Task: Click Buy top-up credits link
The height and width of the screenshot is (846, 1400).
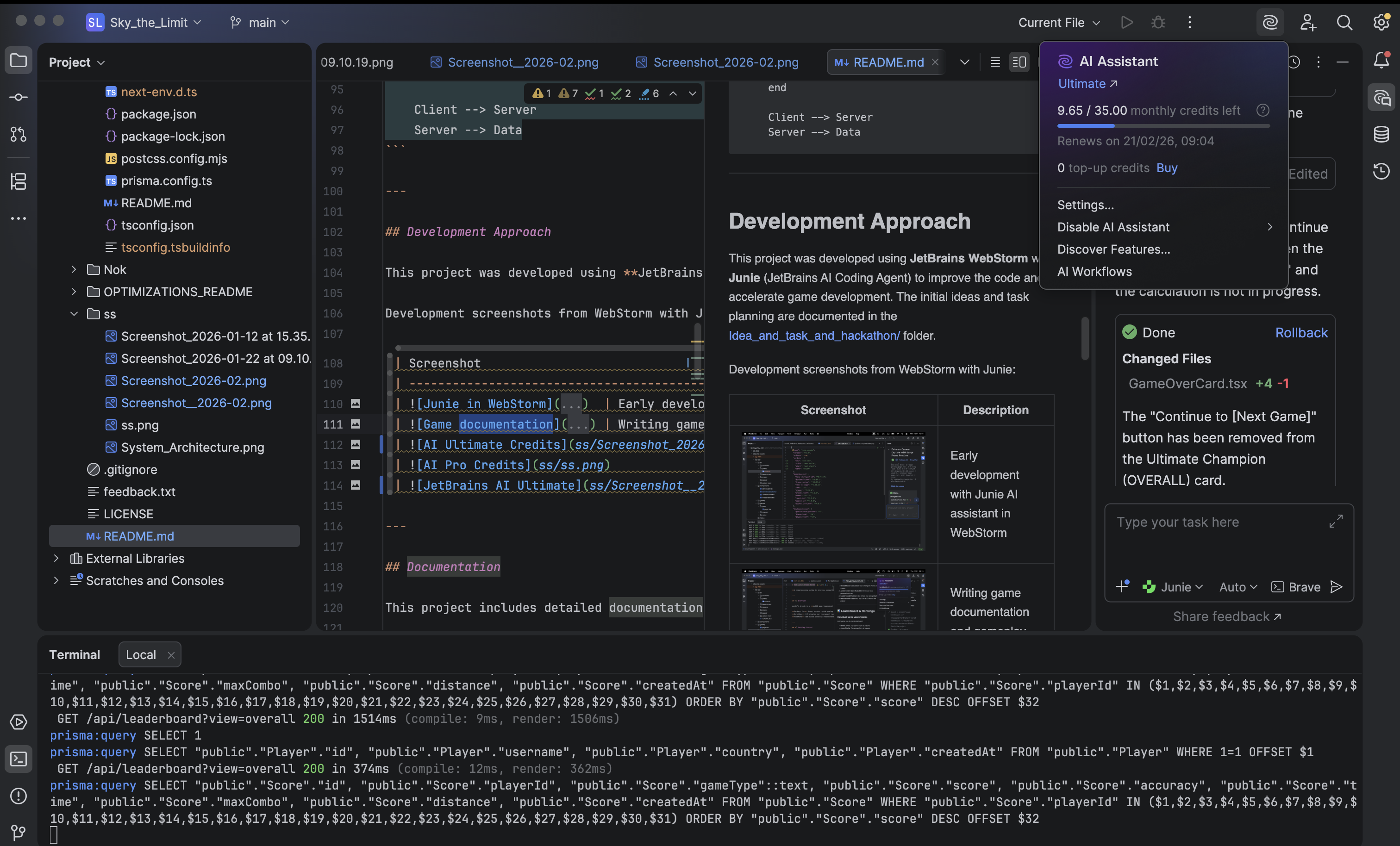Action: click(x=1167, y=168)
